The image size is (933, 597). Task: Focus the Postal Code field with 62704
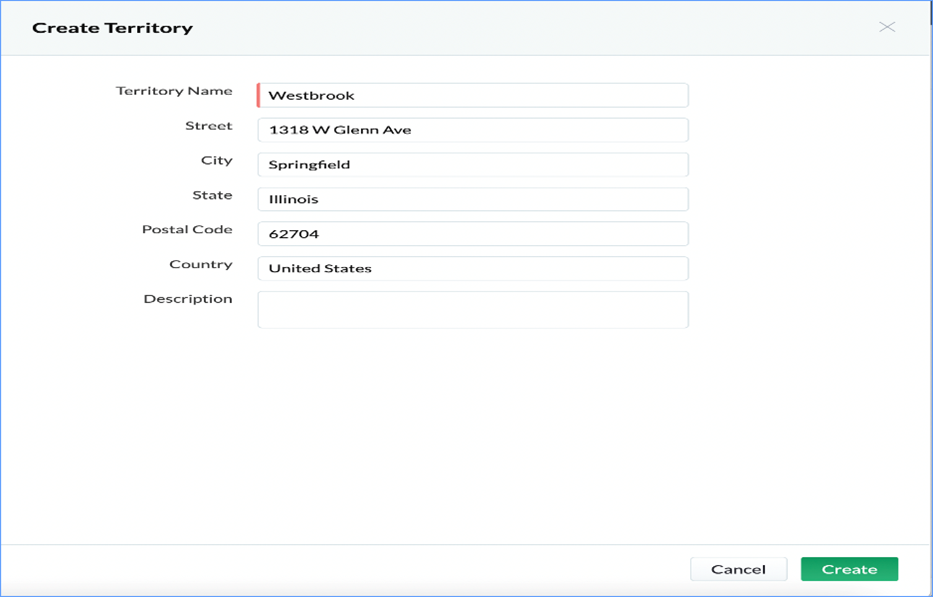pyautogui.click(x=472, y=234)
